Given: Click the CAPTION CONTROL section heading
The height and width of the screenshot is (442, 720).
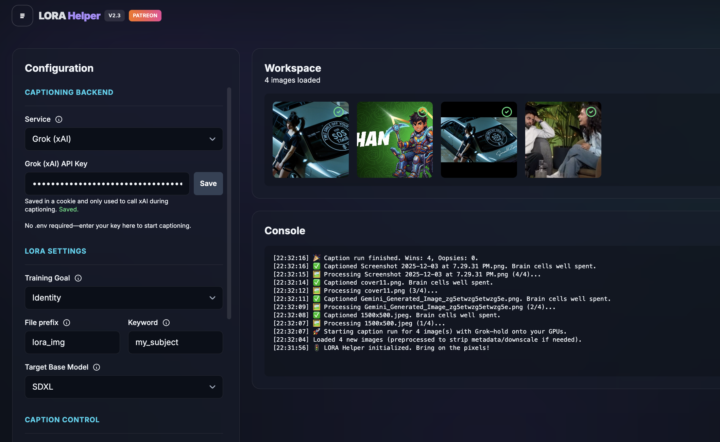Looking at the screenshot, I should pyautogui.click(x=62, y=420).
